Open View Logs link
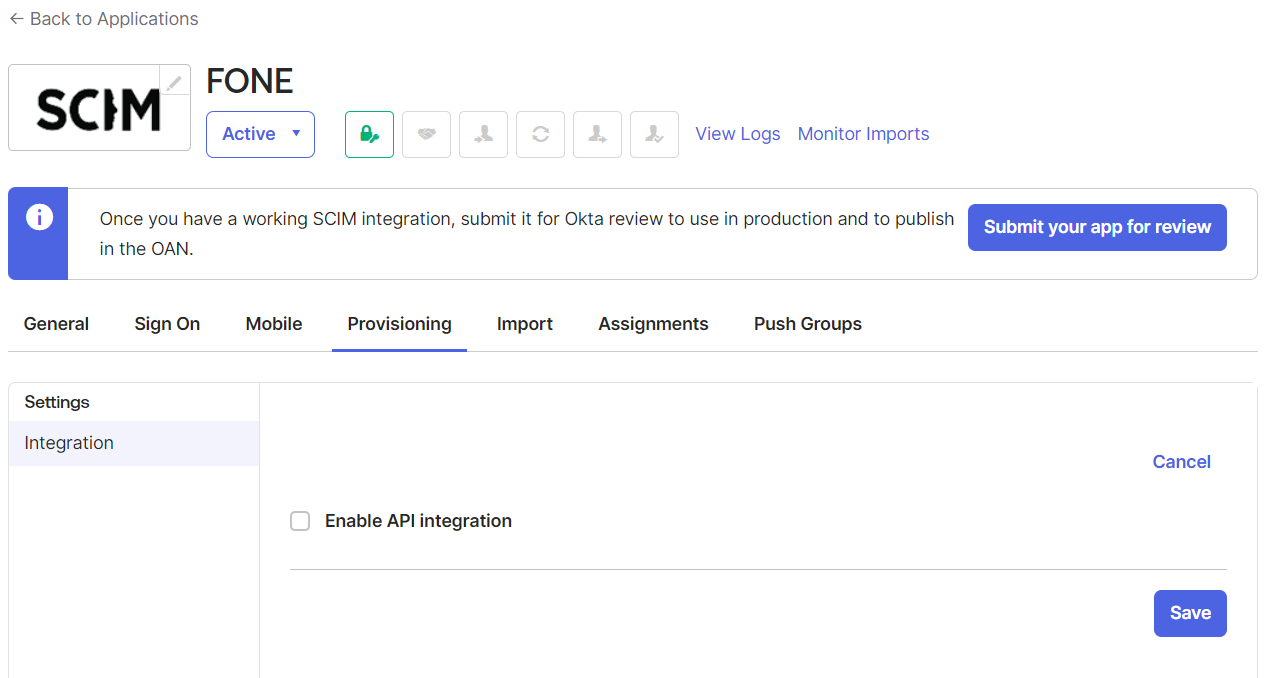The height and width of the screenshot is (678, 1278). pos(738,134)
